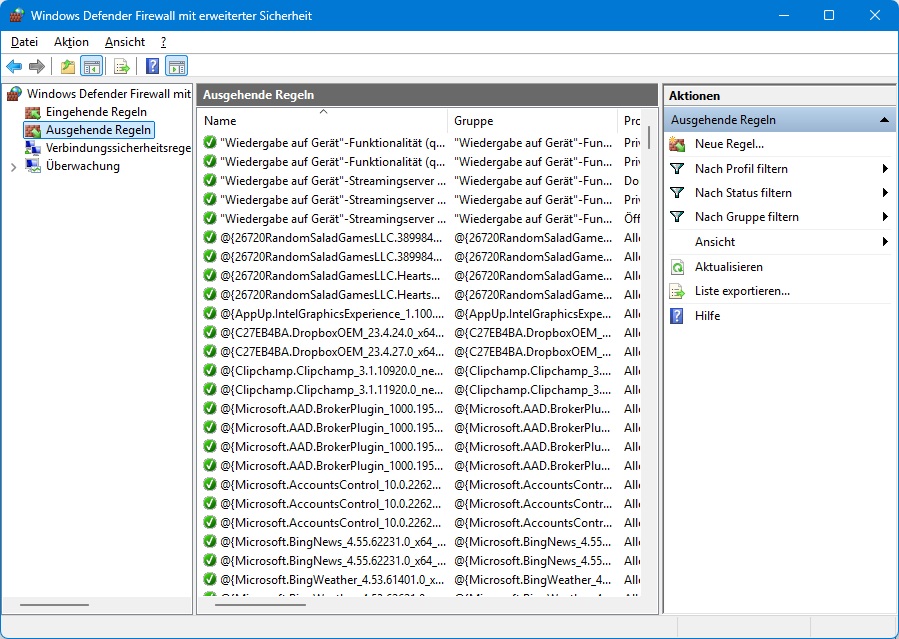Click the blue Help toolbar icon
Image resolution: width=899 pixels, height=639 pixels.
click(153, 66)
